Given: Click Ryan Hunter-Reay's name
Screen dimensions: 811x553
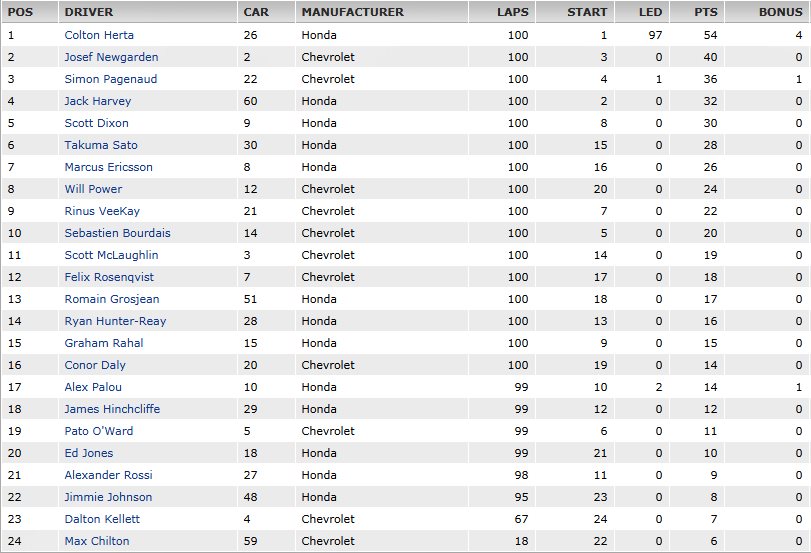Looking at the screenshot, I should [x=115, y=321].
